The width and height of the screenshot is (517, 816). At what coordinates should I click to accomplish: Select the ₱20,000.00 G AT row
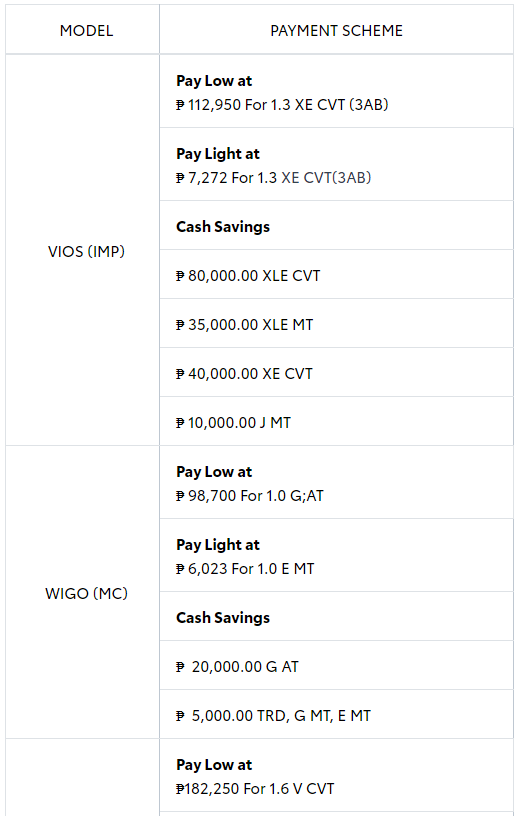(336, 666)
